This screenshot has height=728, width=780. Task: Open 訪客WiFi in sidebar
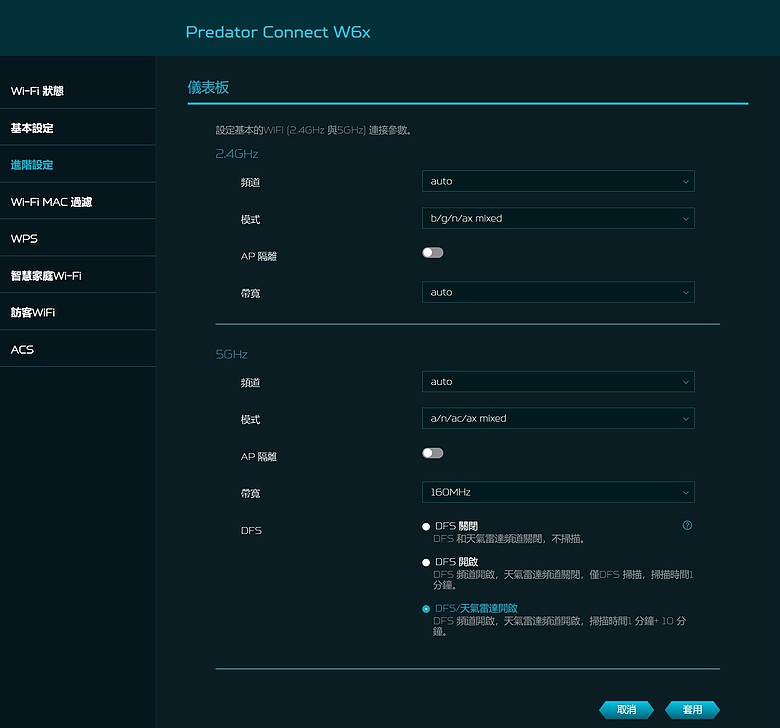click(78, 312)
